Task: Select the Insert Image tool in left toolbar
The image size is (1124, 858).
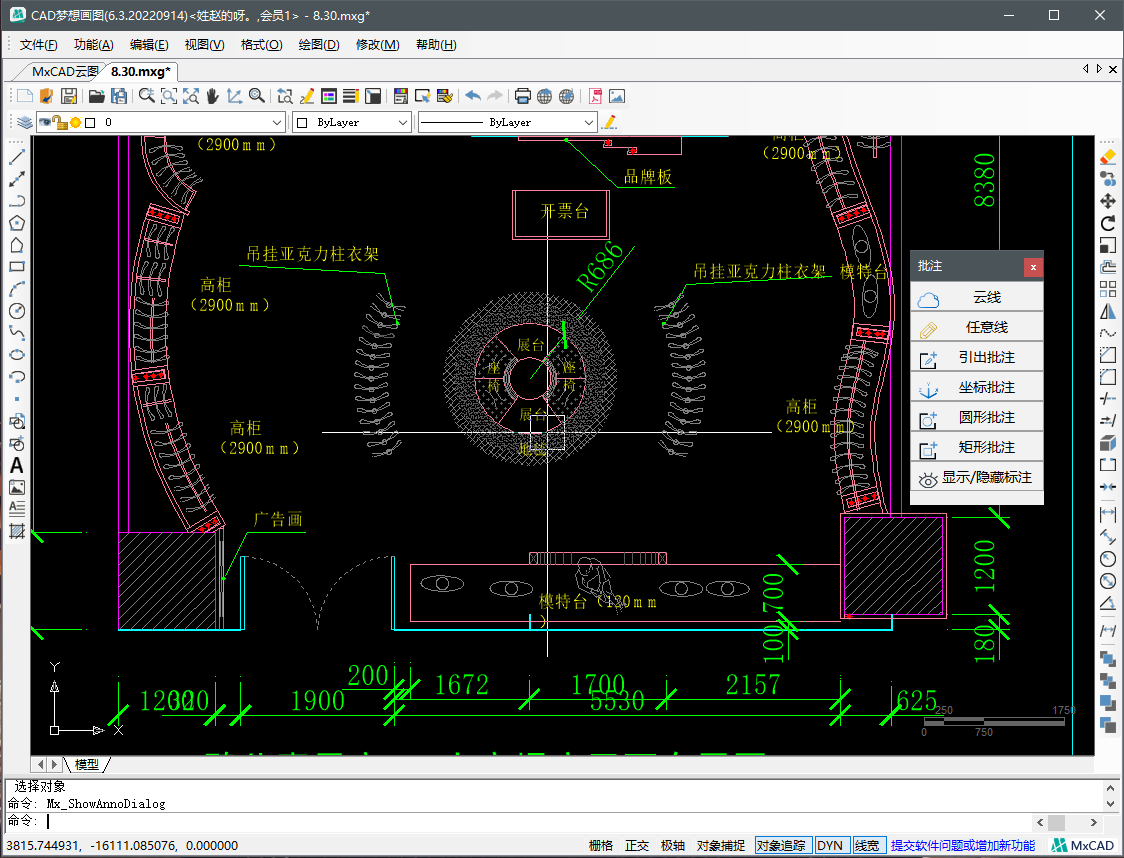Action: 16,487
